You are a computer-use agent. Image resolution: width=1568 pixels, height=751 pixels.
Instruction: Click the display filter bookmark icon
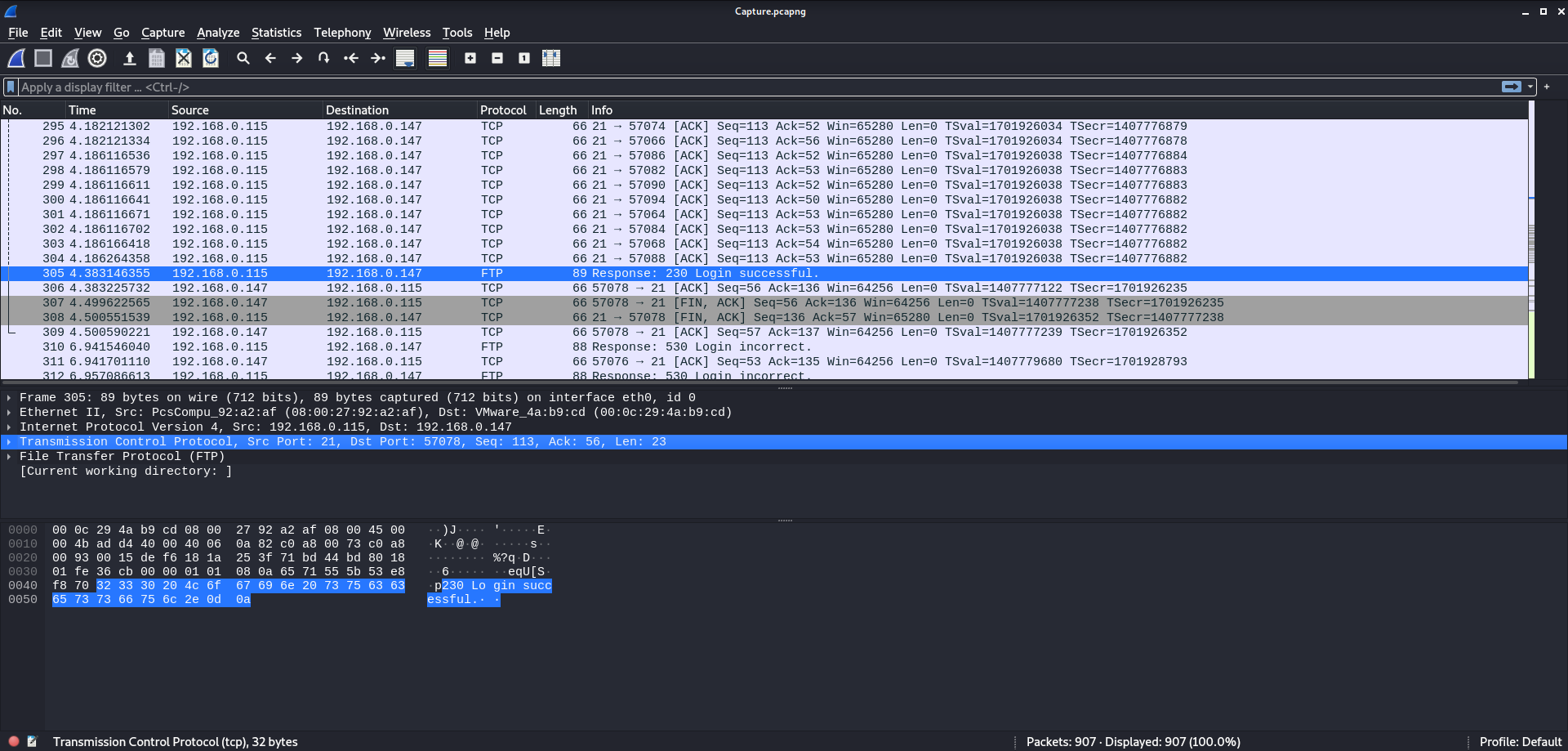click(11, 87)
